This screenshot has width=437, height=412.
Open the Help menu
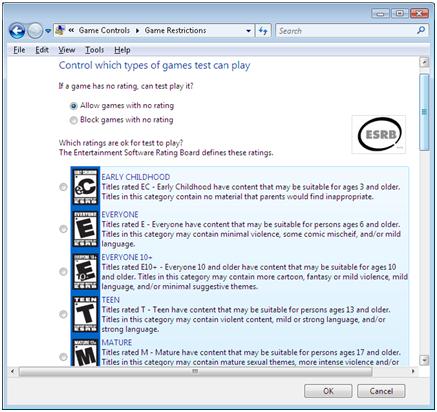122,50
